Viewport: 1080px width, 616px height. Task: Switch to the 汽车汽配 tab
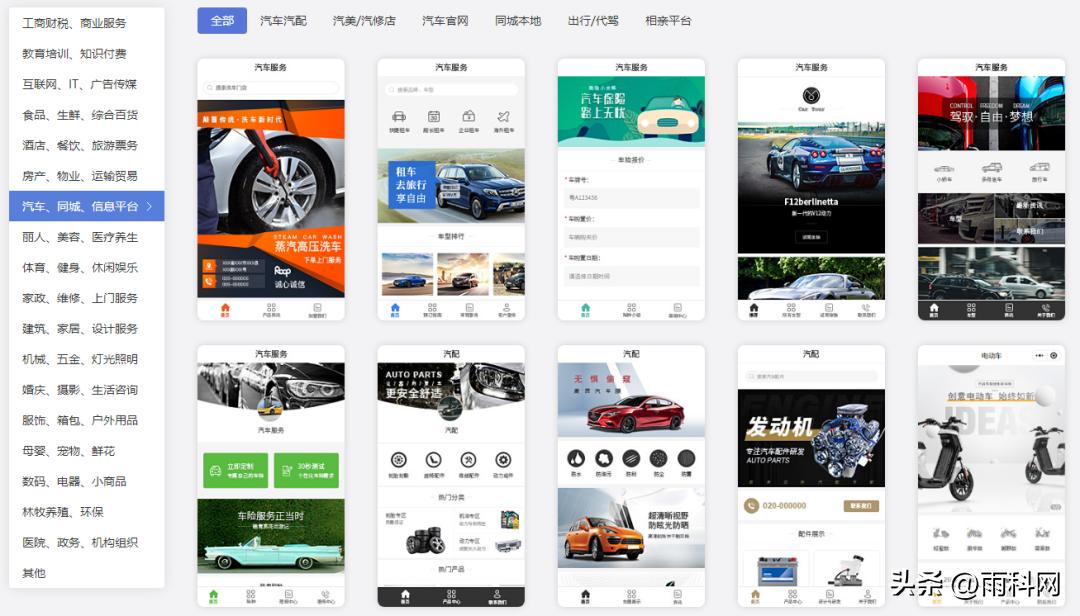(x=283, y=21)
